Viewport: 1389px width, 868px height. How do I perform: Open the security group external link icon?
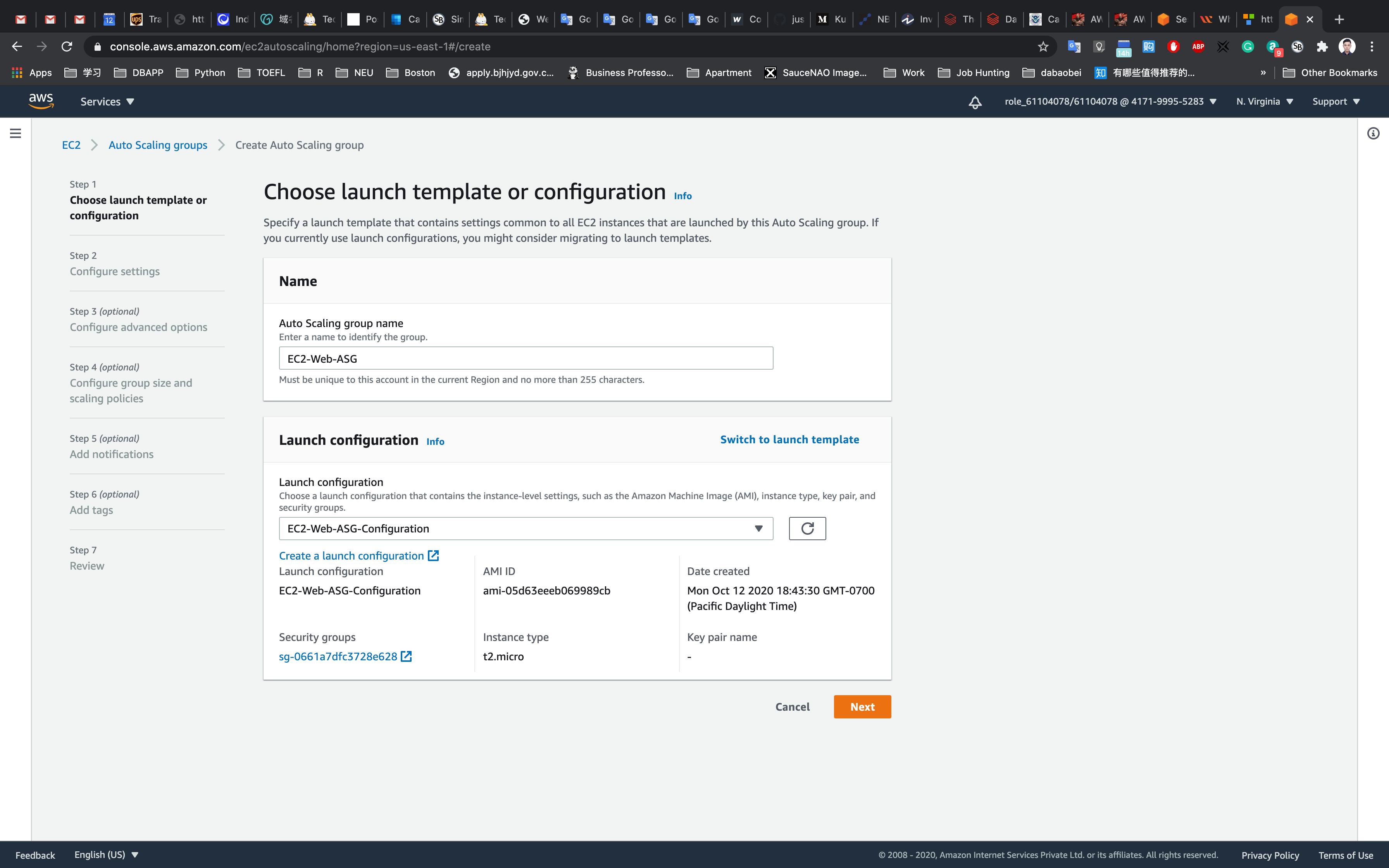tap(407, 656)
